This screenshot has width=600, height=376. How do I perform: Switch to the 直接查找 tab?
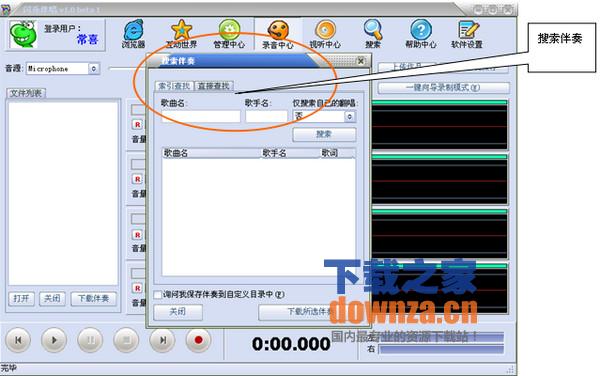(x=214, y=86)
